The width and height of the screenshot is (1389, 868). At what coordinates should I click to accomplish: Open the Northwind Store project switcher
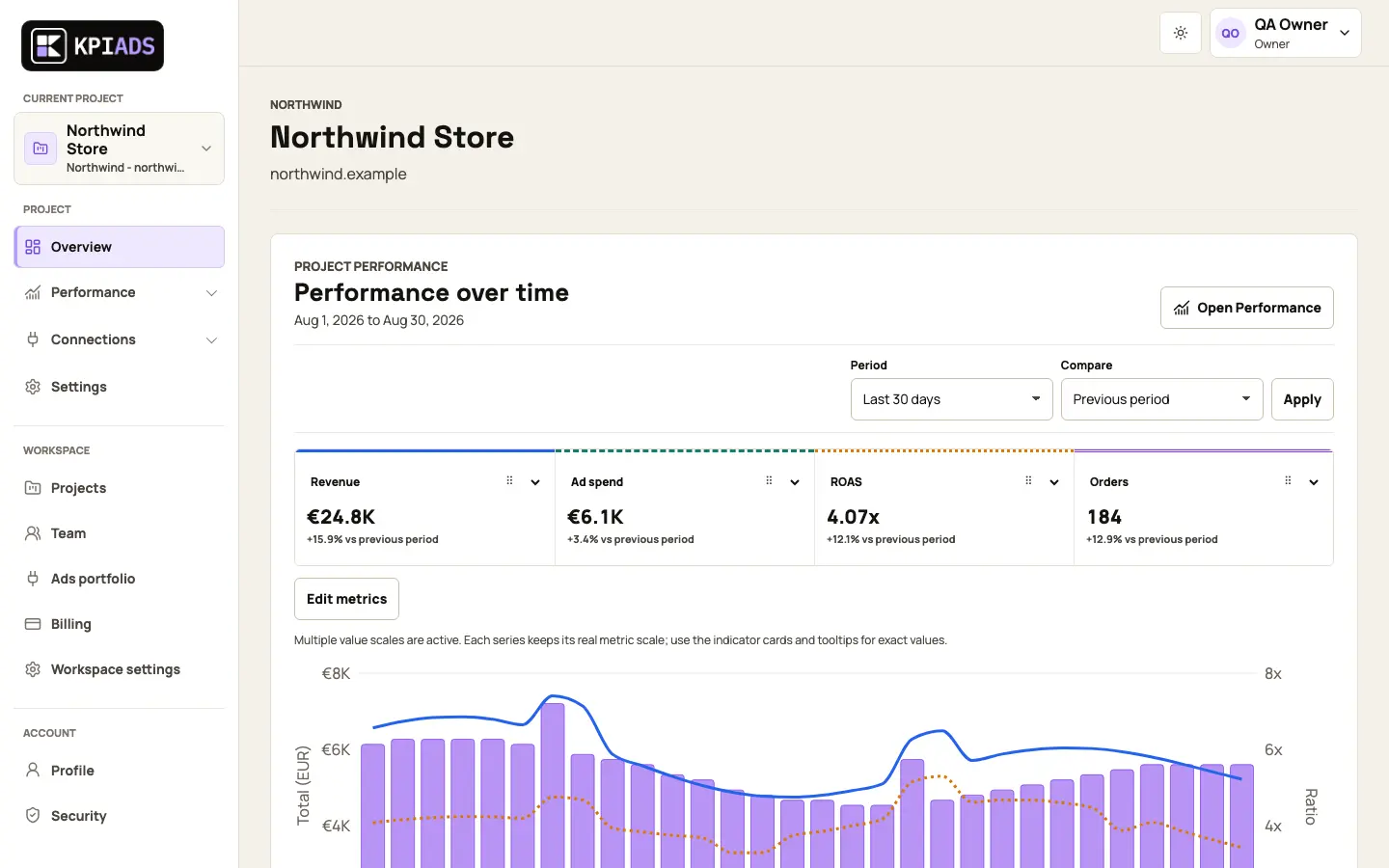(119, 149)
